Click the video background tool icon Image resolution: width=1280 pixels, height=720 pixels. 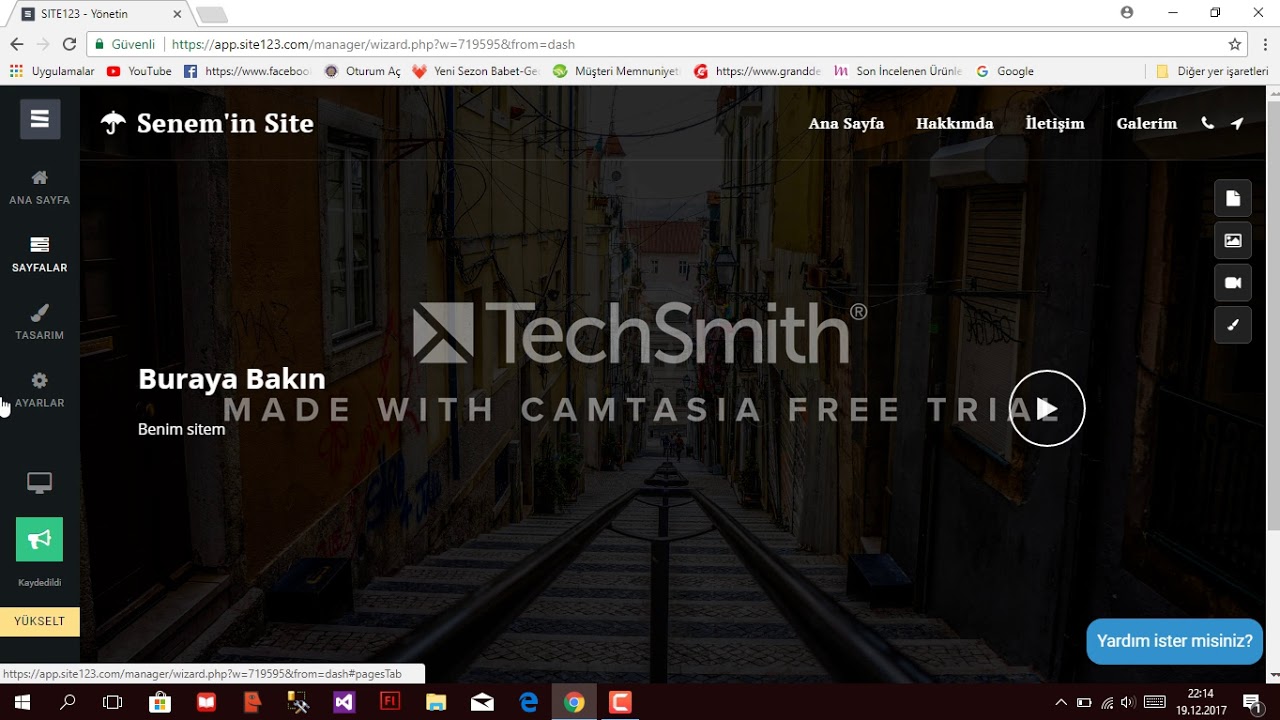click(x=1233, y=283)
